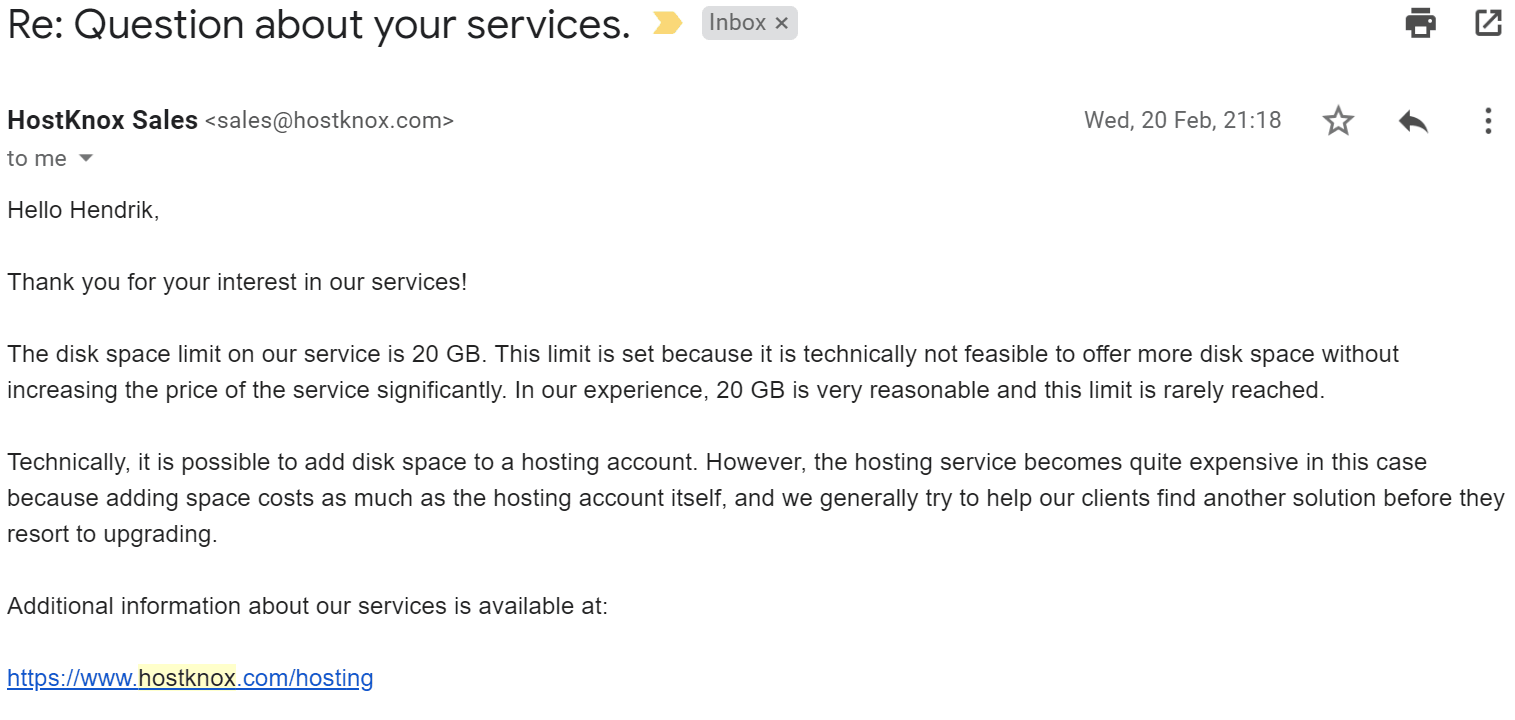The height and width of the screenshot is (720, 1515).
Task: Open the hostknox.com/hosting link
Action: (x=190, y=678)
